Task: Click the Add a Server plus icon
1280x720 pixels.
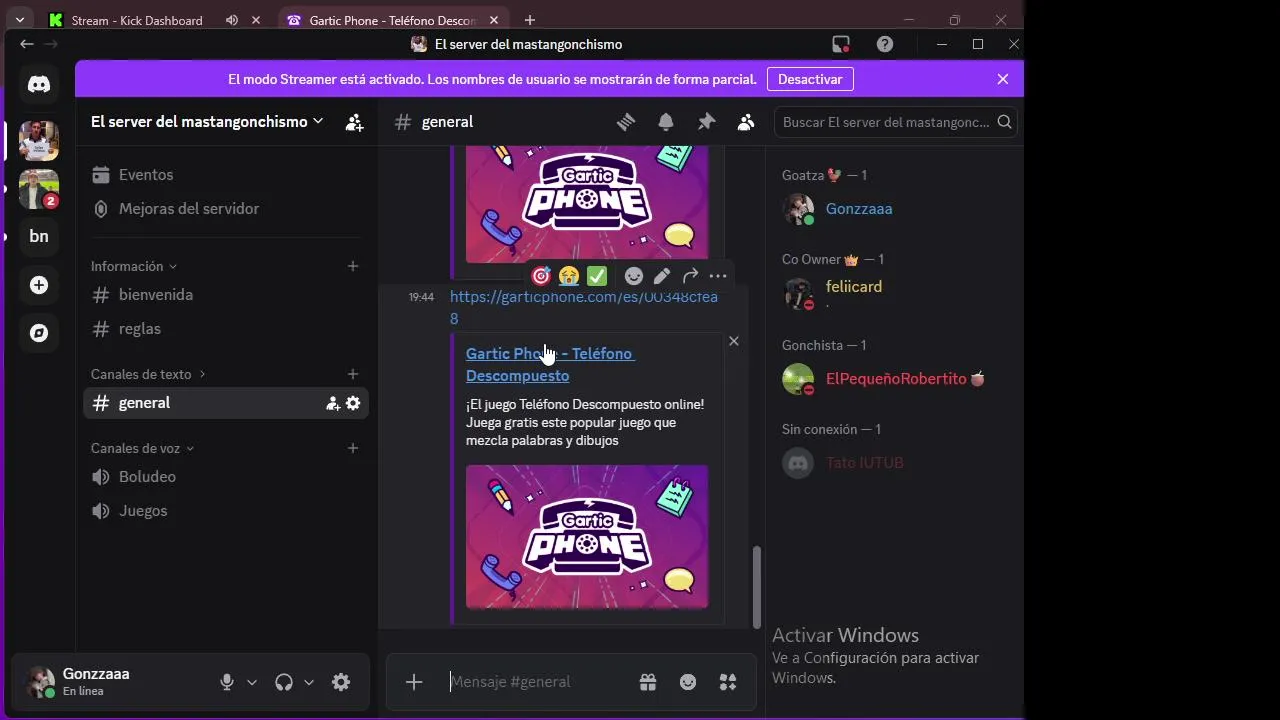Action: click(39, 285)
